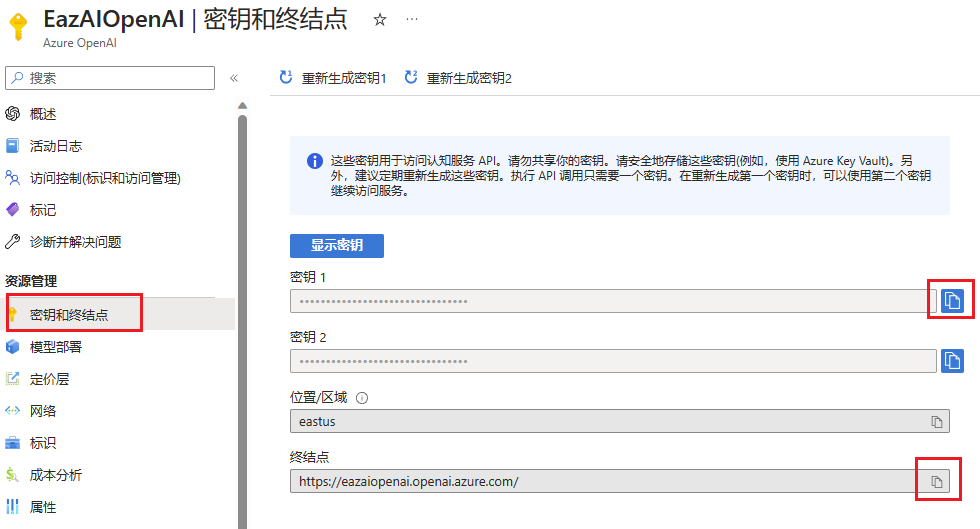Click the eastus location field
The height and width of the screenshot is (529, 980).
[619, 421]
